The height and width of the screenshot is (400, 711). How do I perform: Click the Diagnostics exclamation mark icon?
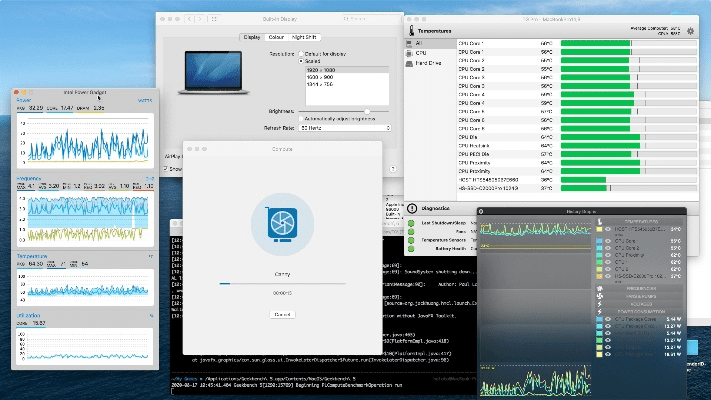[x=412, y=208]
